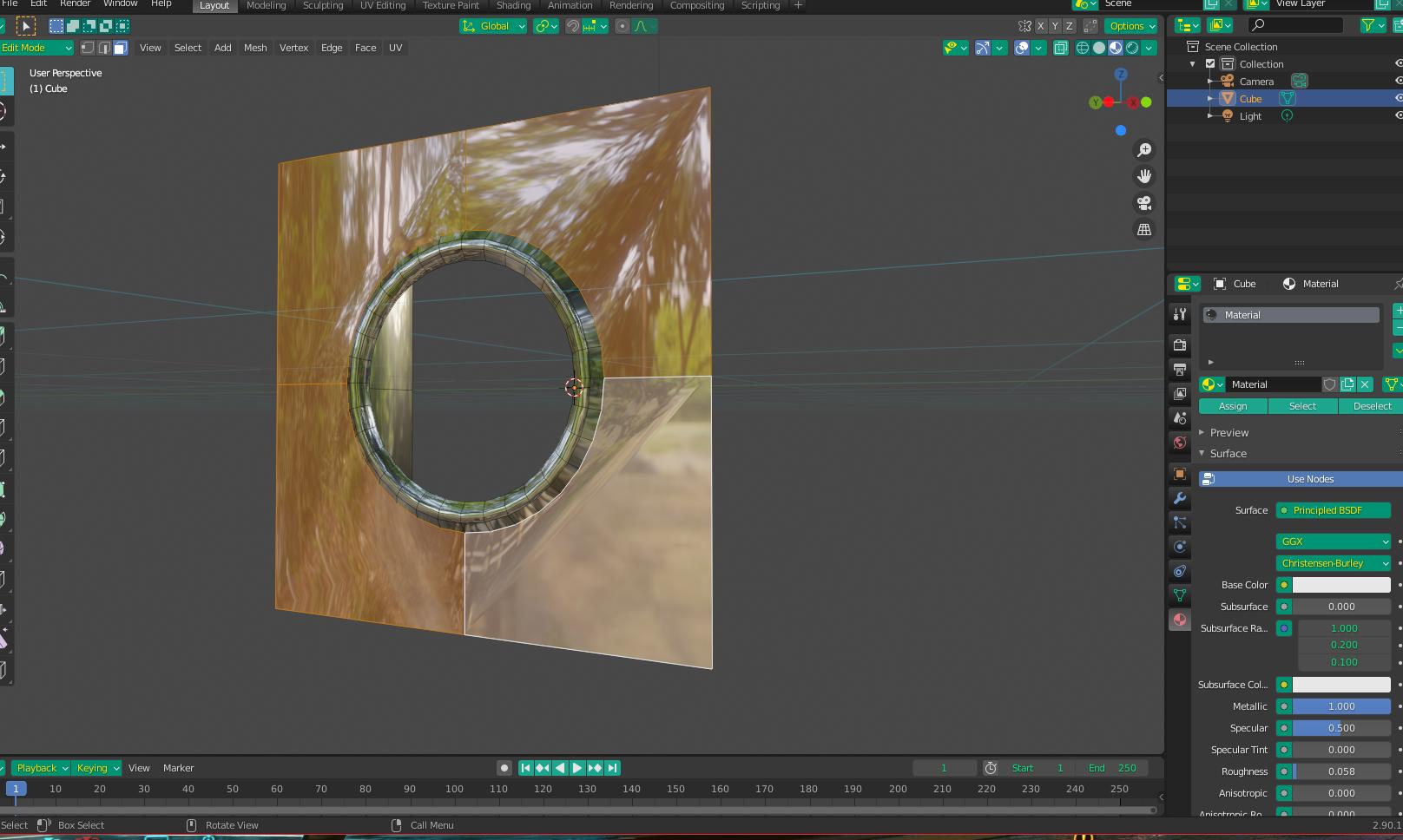1403x840 pixels.
Task: Open the Edit Mode dropdown
Action: [36, 48]
